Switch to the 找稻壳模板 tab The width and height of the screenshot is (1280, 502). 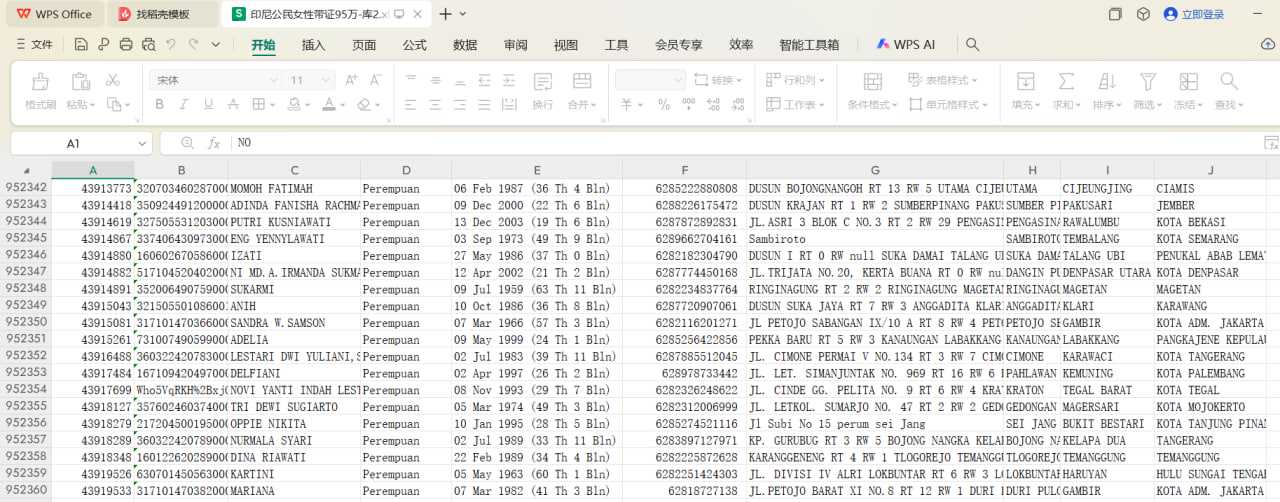click(x=164, y=14)
